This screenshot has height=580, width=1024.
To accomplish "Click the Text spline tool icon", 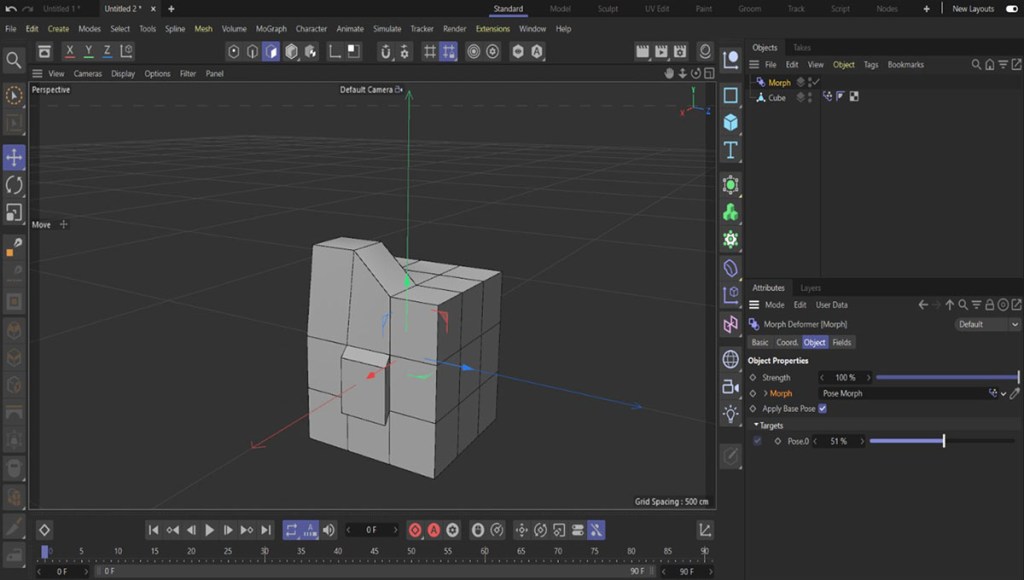I will pyautogui.click(x=731, y=150).
